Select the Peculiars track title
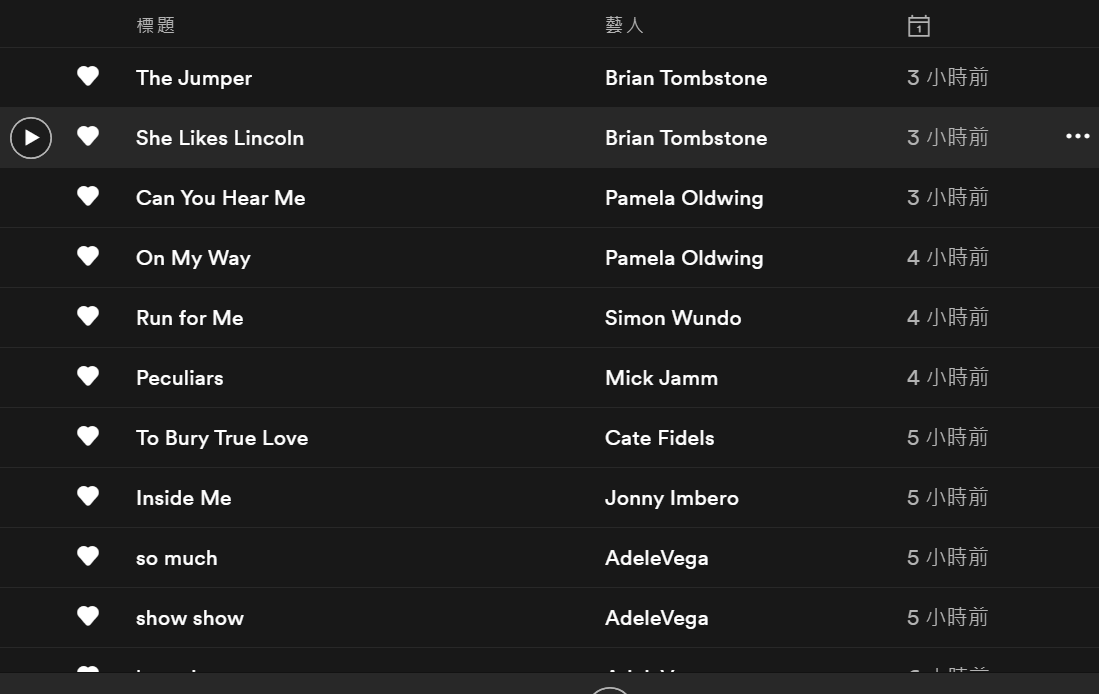 [x=179, y=378]
